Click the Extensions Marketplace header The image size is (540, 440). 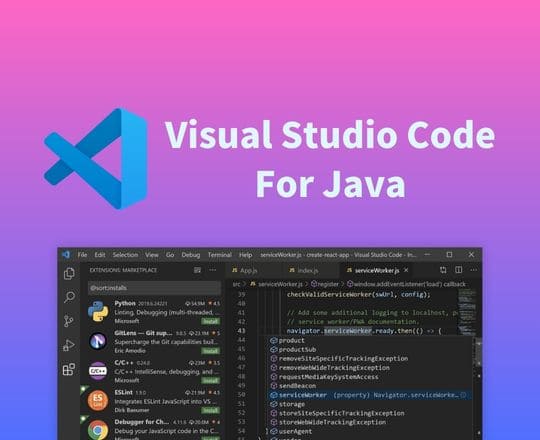coord(123,270)
